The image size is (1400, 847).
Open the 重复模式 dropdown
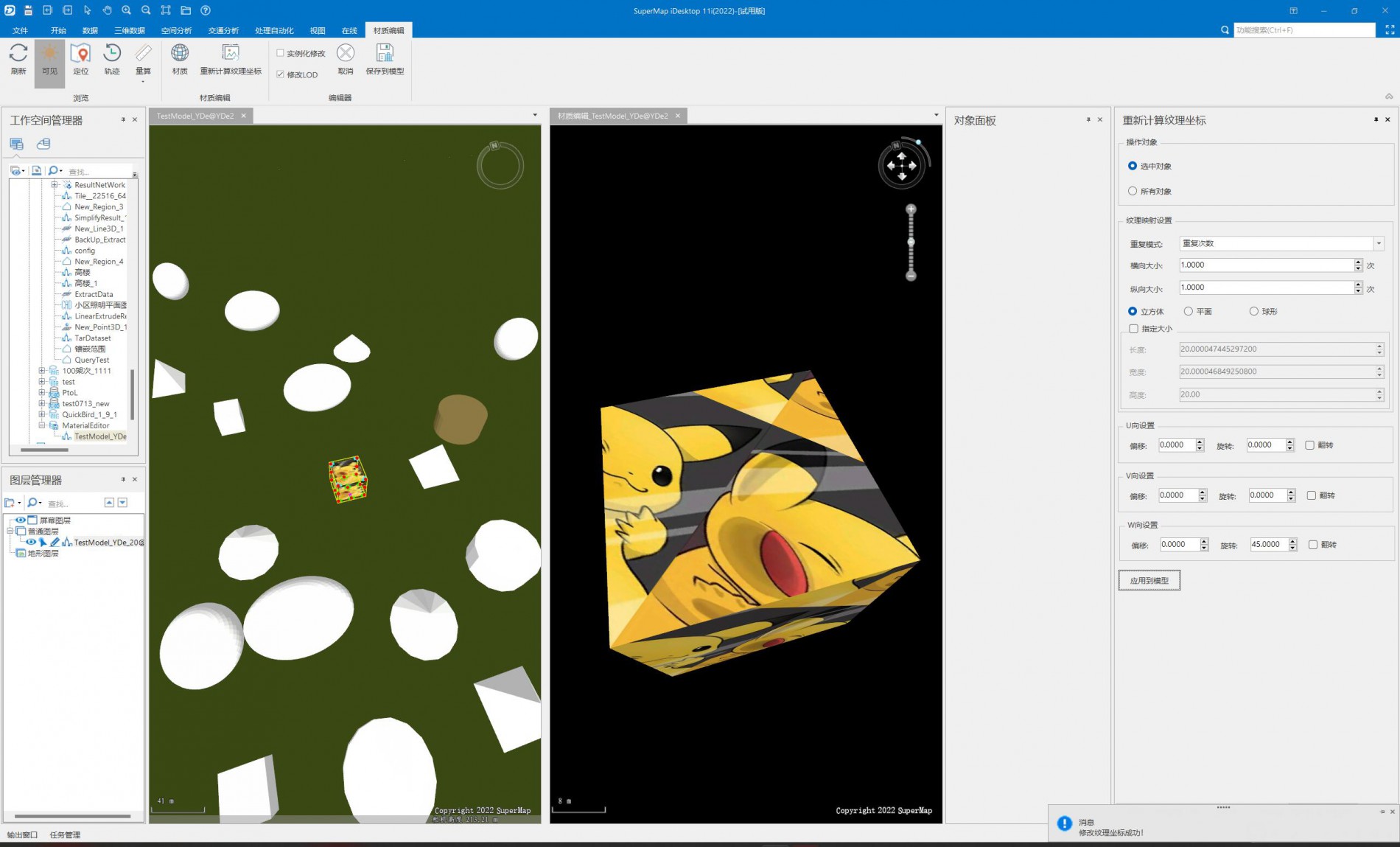[1378, 243]
